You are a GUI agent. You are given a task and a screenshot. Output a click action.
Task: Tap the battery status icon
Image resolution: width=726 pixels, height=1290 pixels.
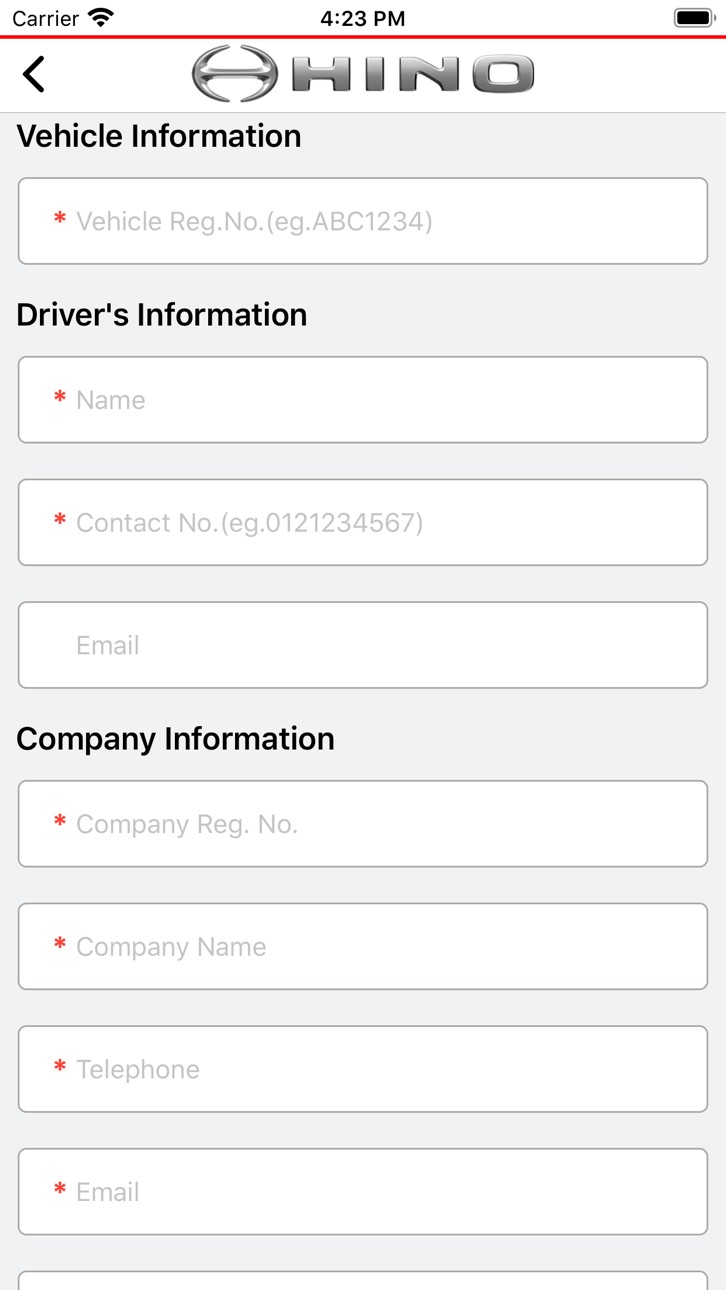pos(693,18)
